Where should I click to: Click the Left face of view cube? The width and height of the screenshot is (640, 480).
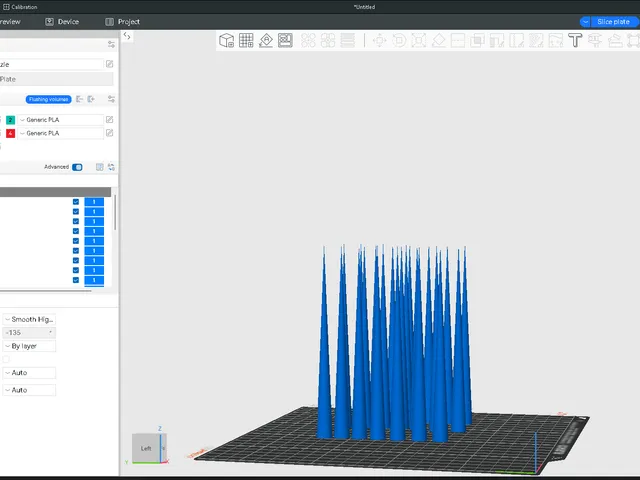pyautogui.click(x=146, y=448)
